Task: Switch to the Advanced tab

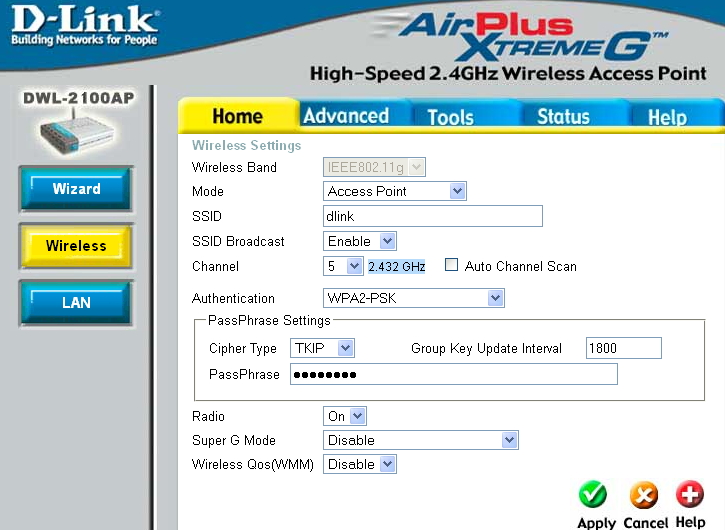Action: (x=346, y=116)
